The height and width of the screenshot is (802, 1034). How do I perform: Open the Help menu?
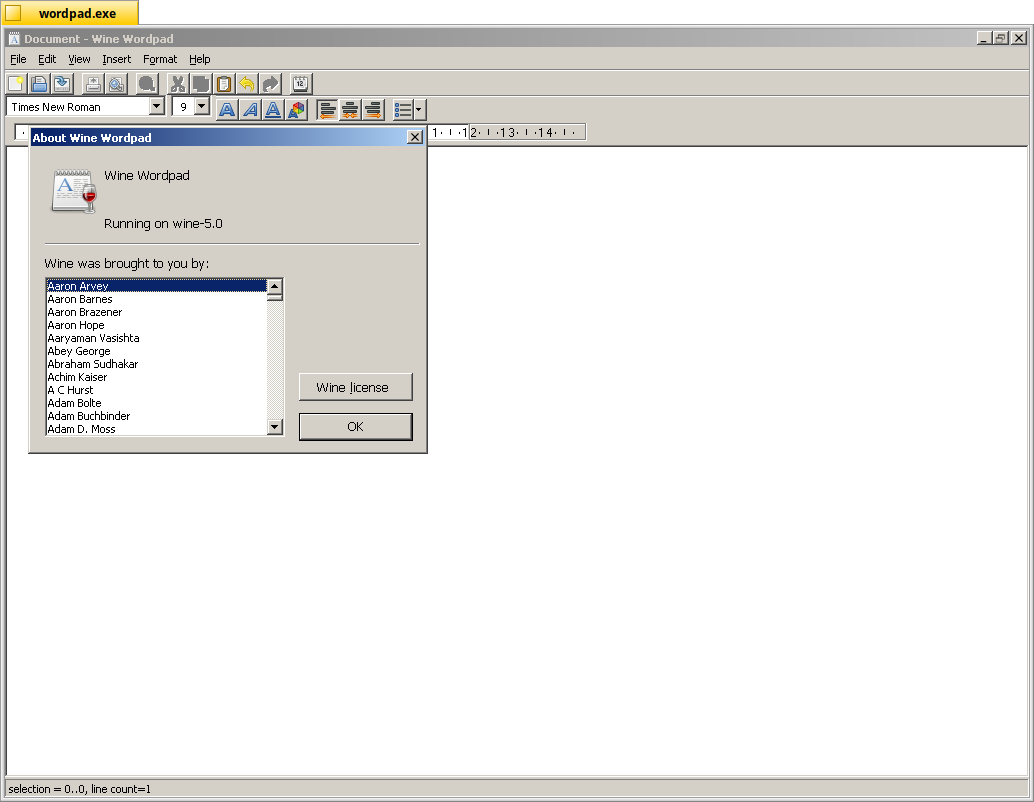(200, 59)
